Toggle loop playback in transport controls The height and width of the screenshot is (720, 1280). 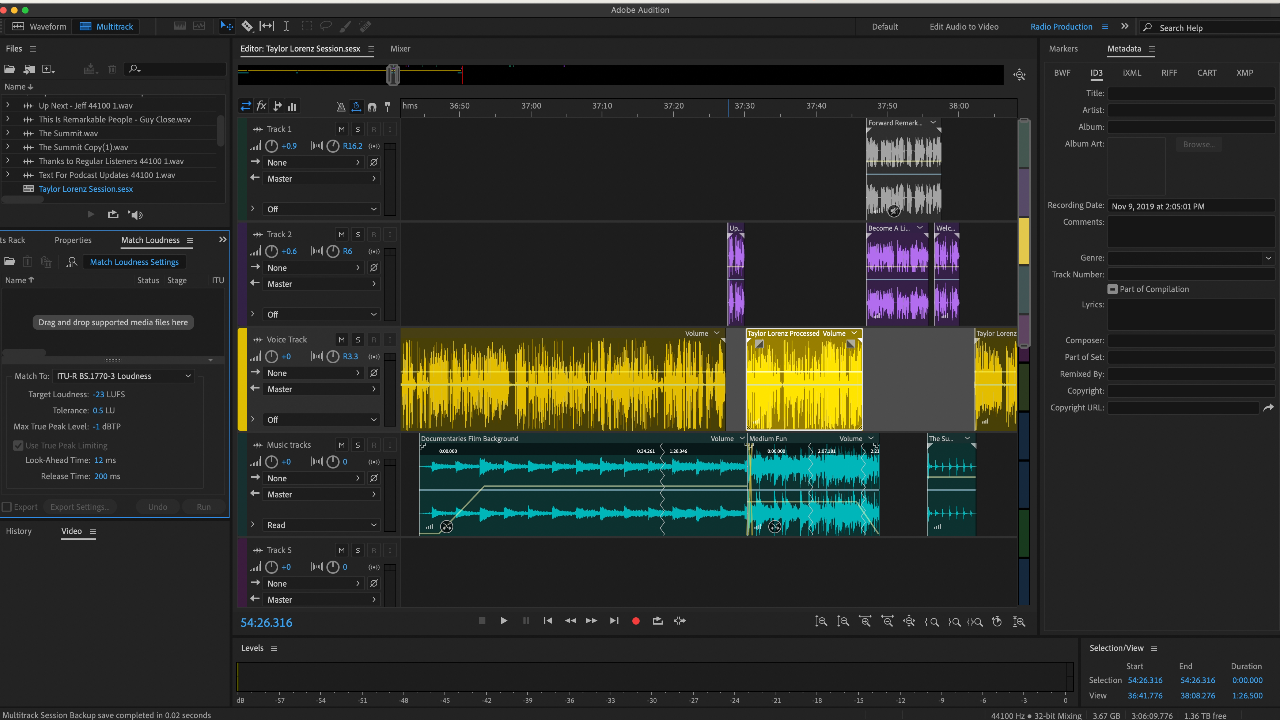pos(657,621)
